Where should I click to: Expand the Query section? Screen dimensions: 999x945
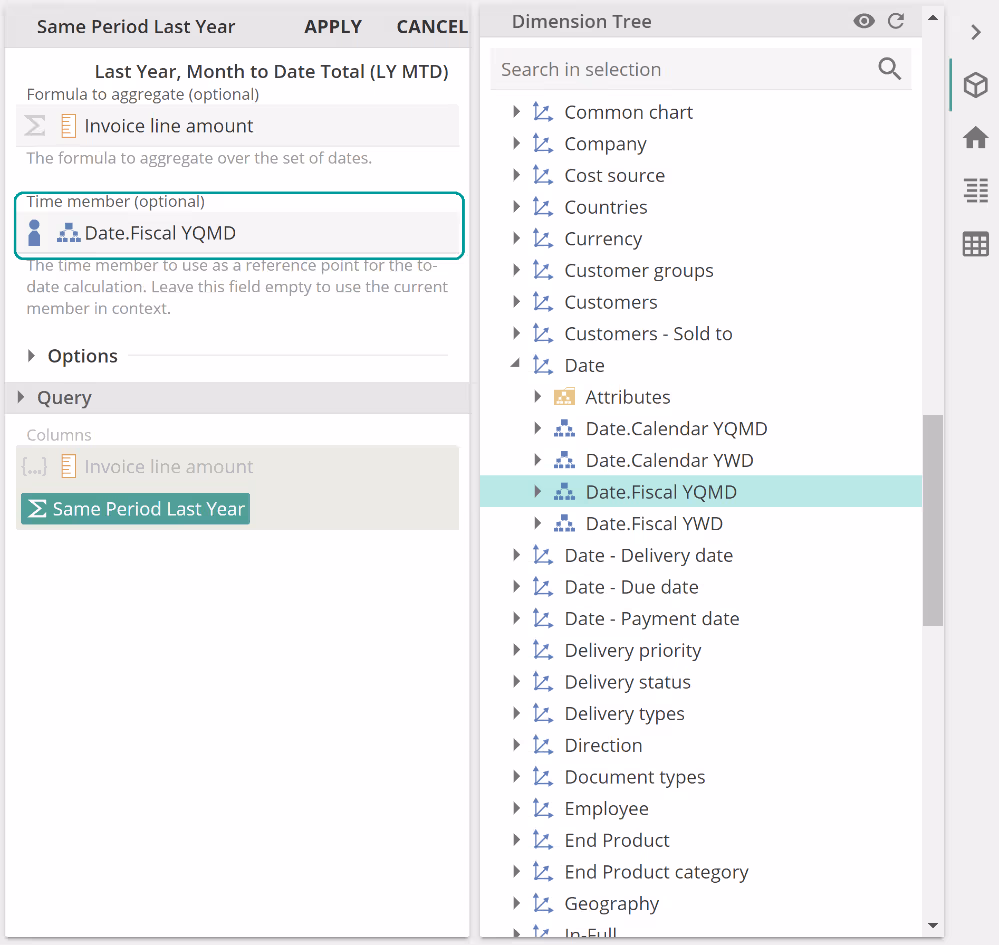[22, 398]
